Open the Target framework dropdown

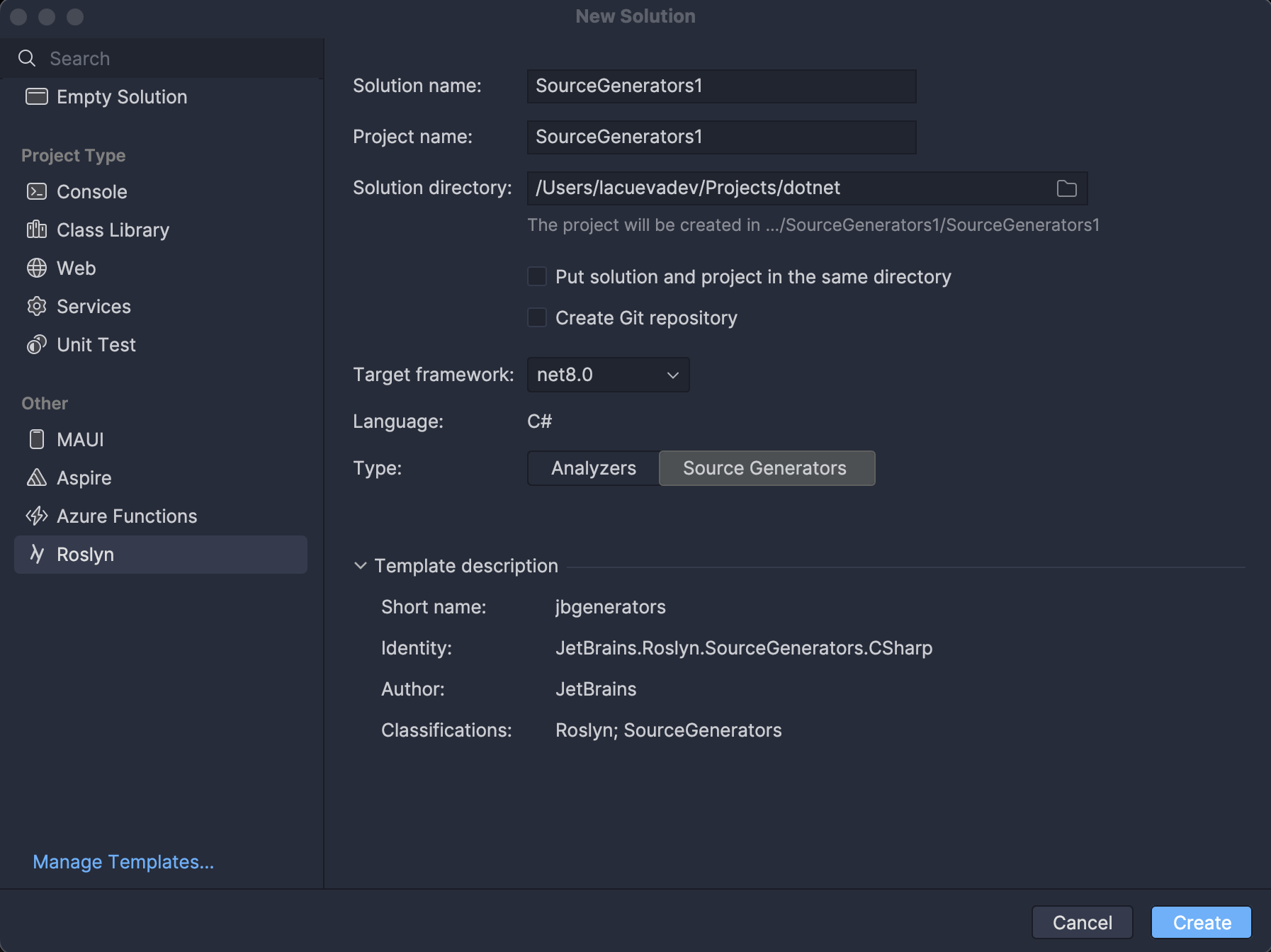(608, 375)
